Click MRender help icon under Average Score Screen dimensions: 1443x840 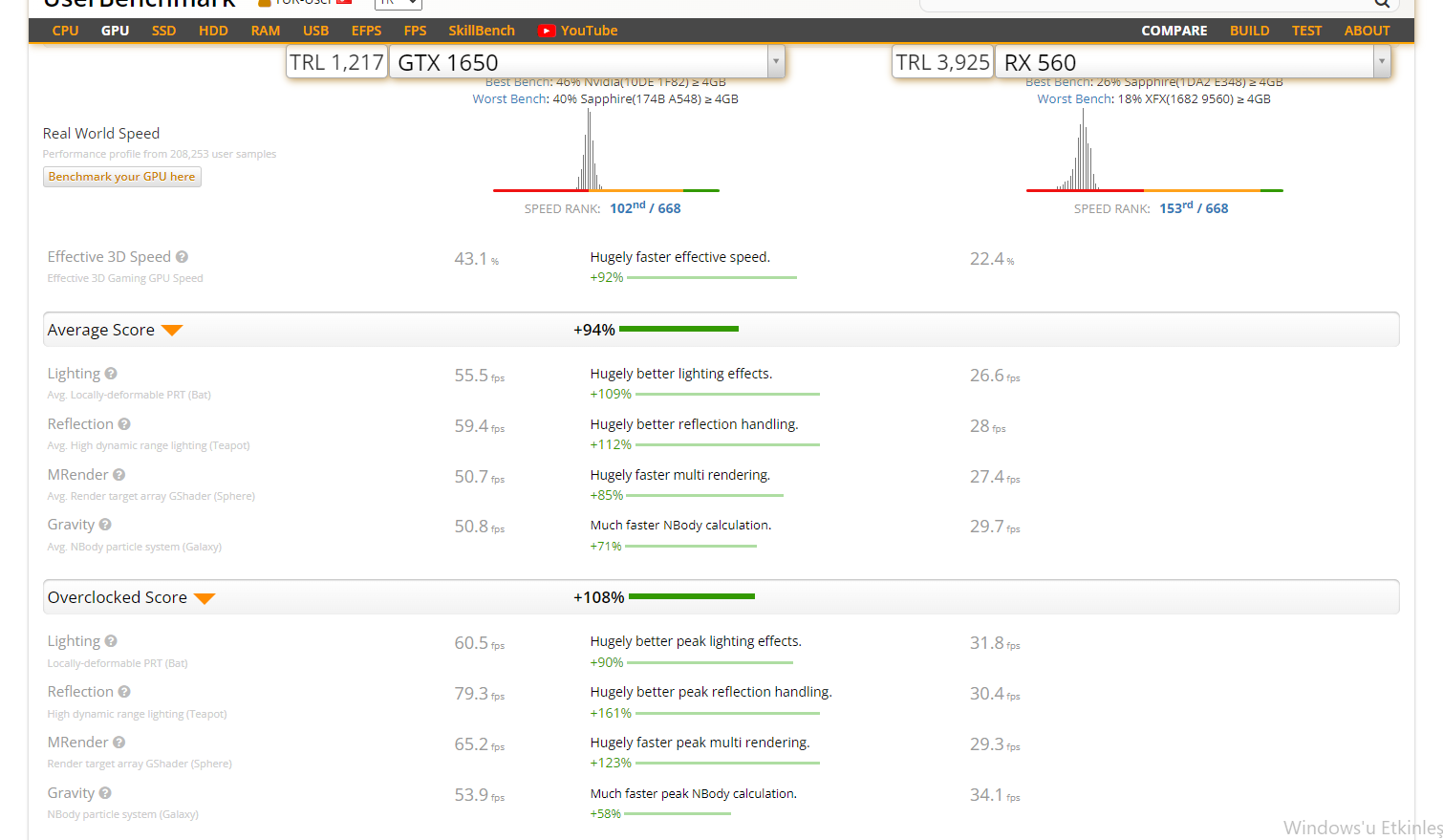[x=119, y=475]
